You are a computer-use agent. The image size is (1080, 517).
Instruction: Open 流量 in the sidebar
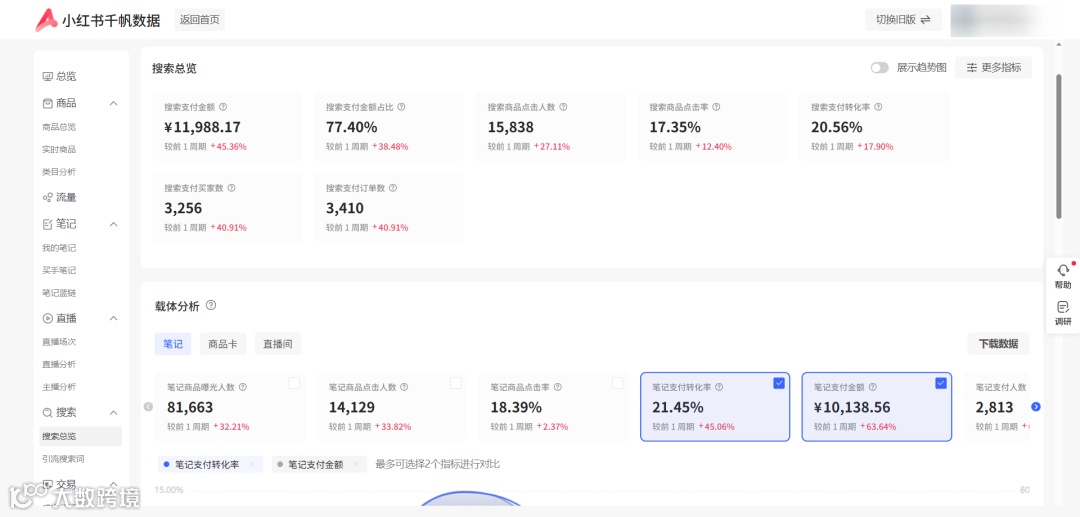tap(60, 198)
